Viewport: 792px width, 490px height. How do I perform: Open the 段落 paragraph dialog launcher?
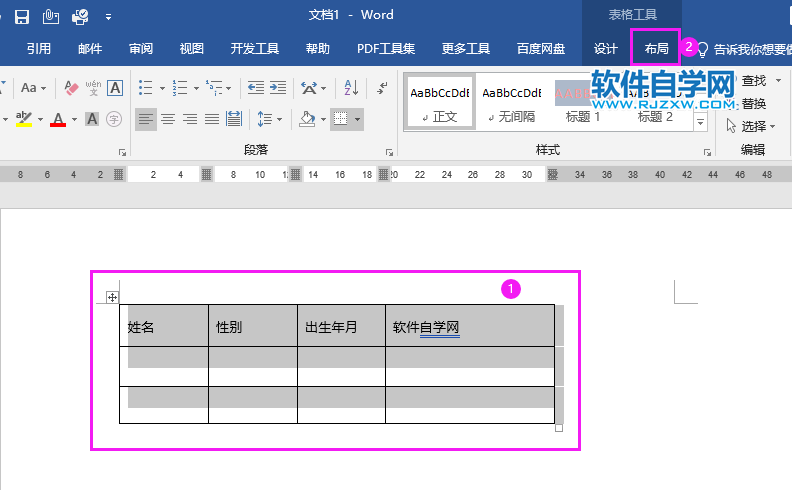coord(389,152)
